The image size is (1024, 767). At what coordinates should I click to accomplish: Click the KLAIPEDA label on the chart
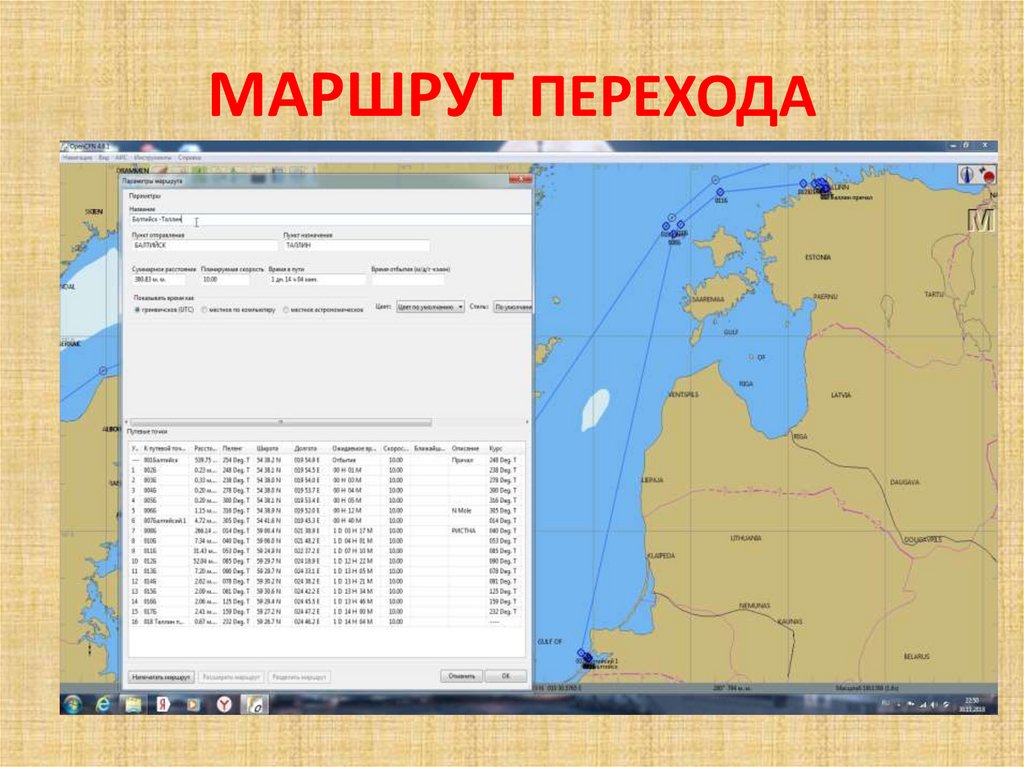(x=661, y=556)
